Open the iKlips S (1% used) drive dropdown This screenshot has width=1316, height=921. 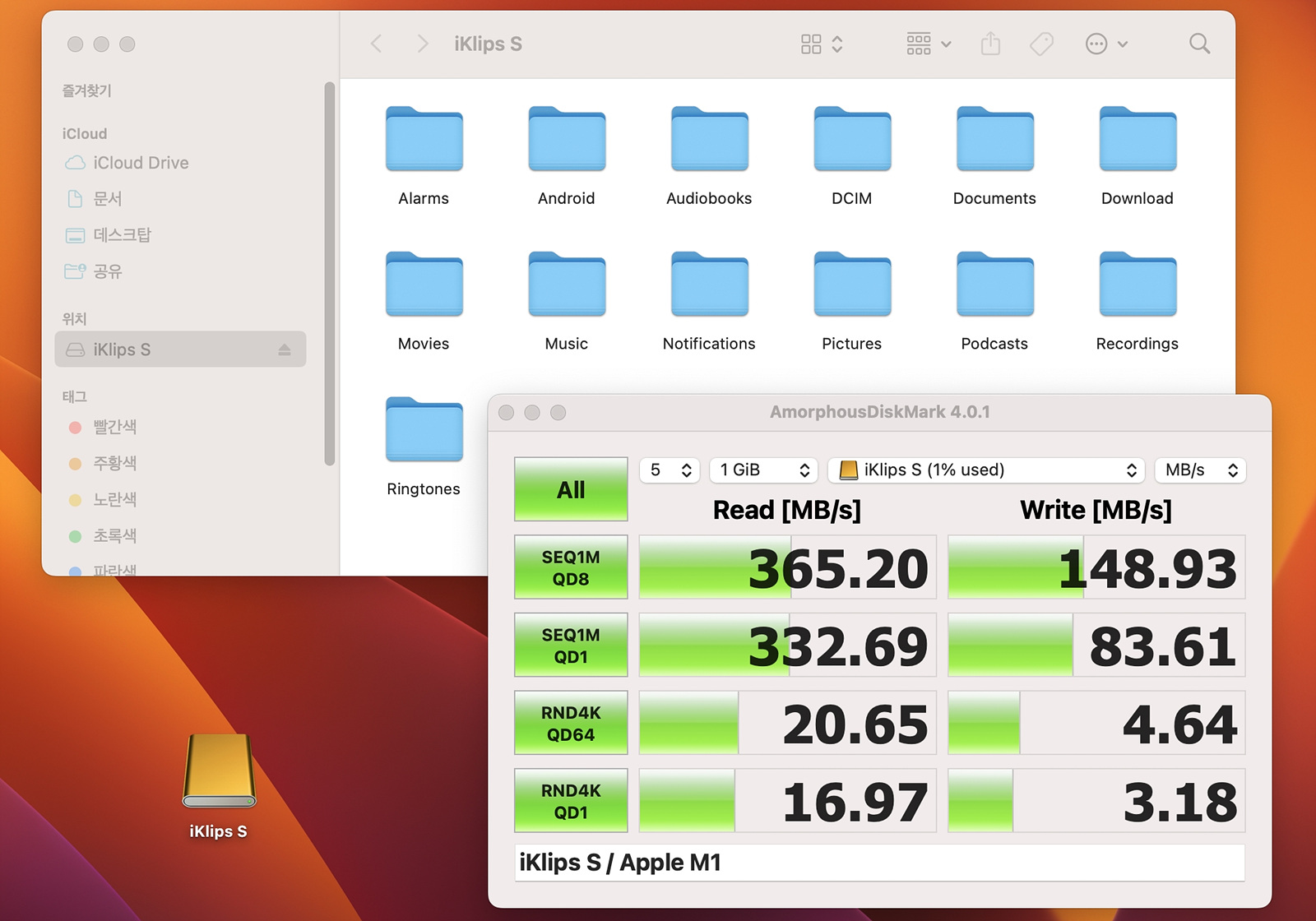pyautogui.click(x=986, y=470)
